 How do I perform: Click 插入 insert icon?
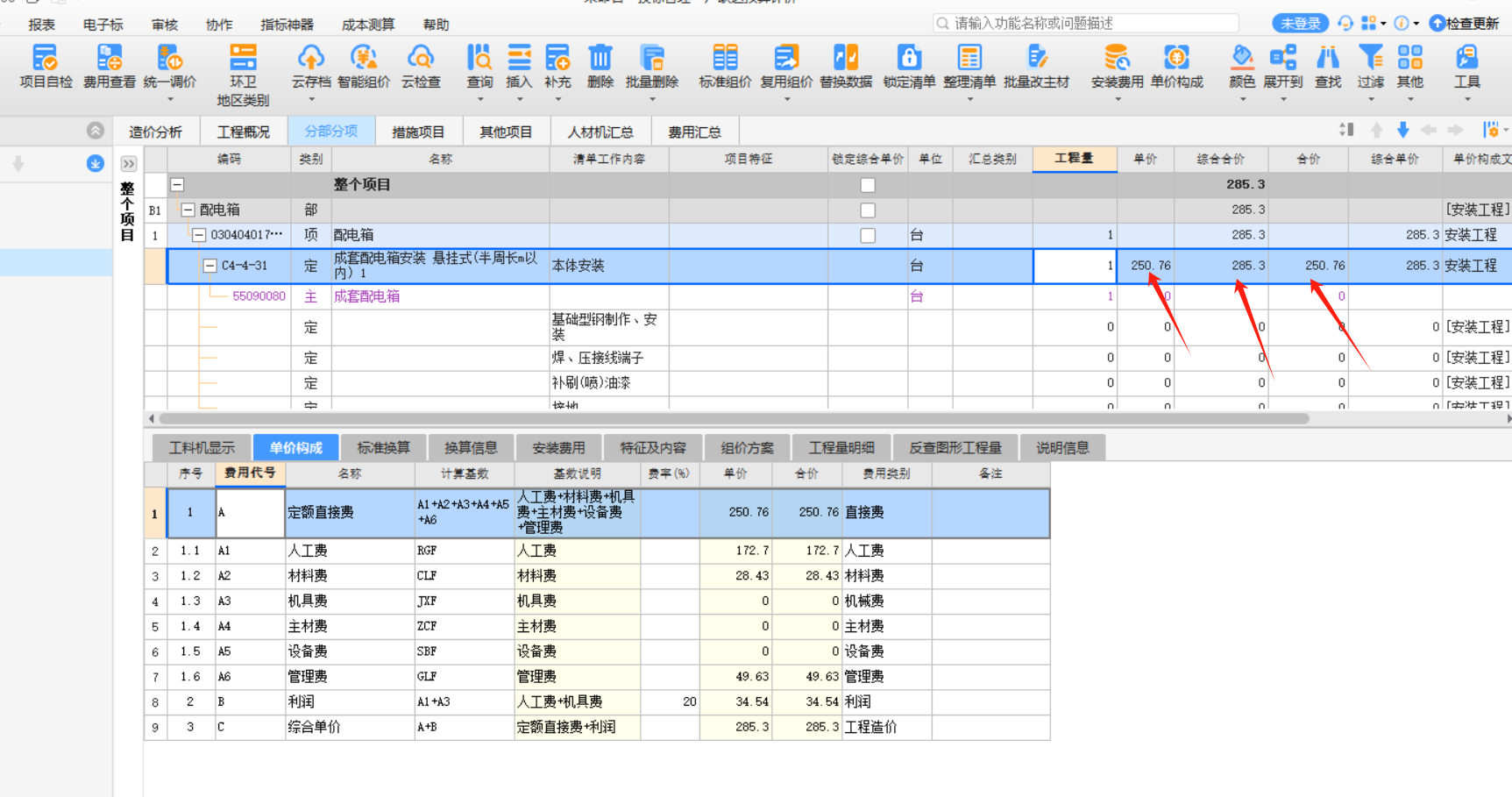tap(519, 68)
